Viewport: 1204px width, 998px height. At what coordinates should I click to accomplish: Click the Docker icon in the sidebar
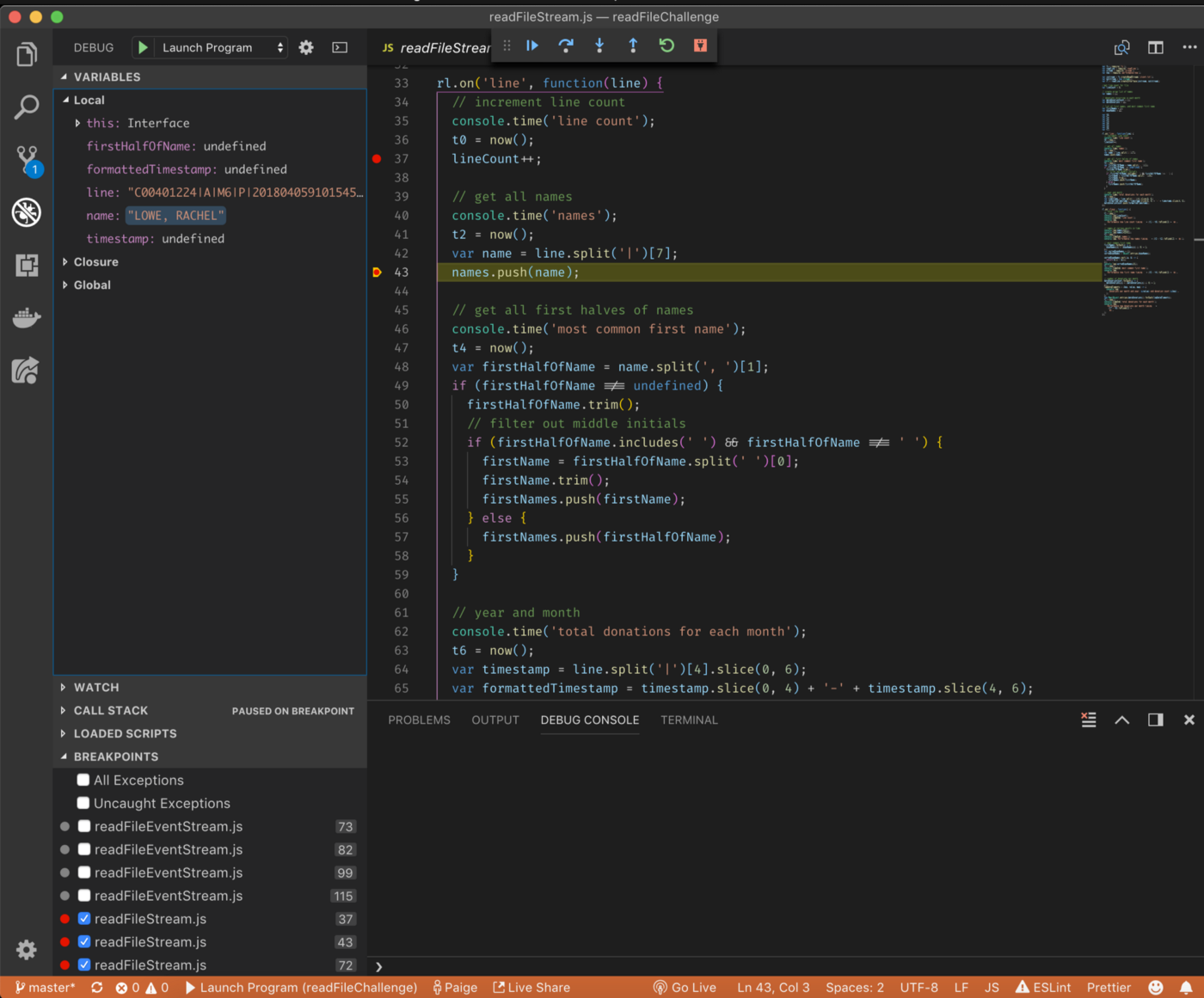26,318
